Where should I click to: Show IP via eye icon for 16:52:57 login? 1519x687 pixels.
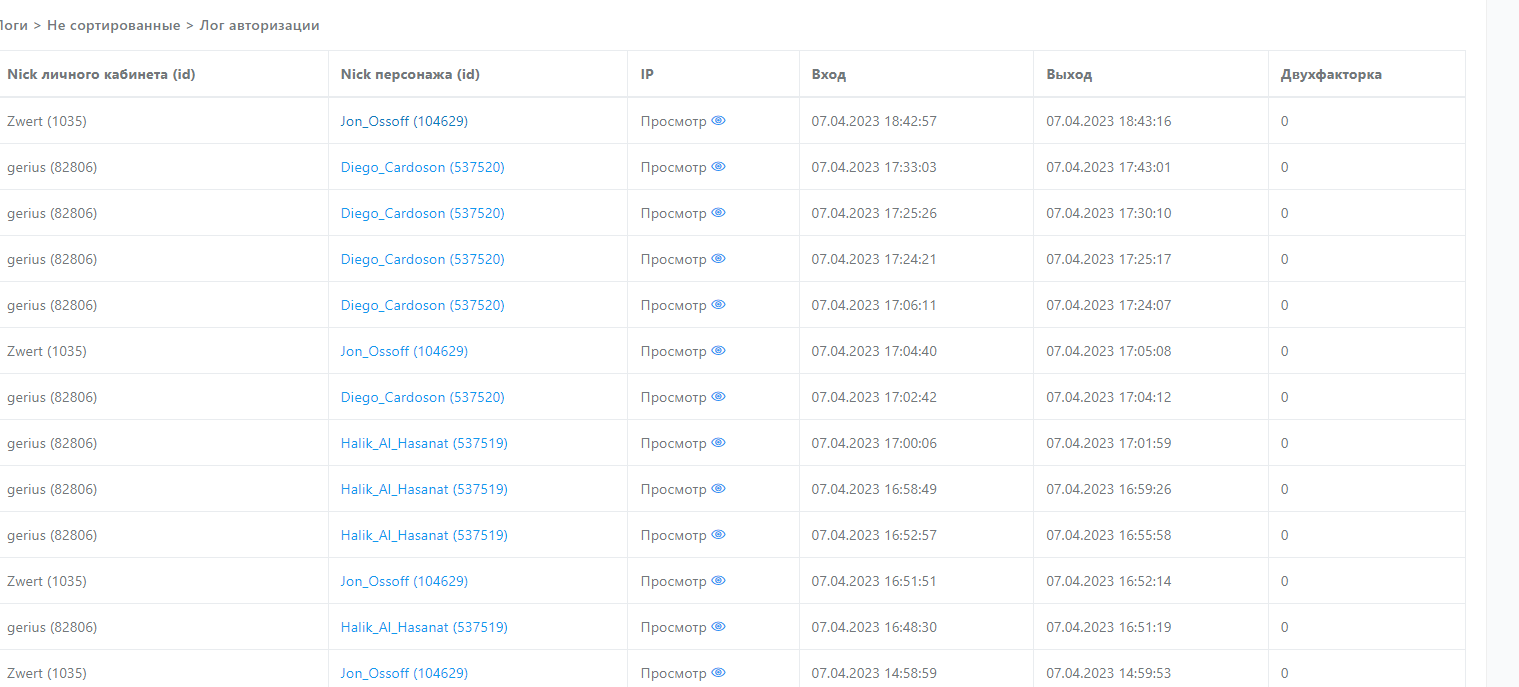[718, 535]
